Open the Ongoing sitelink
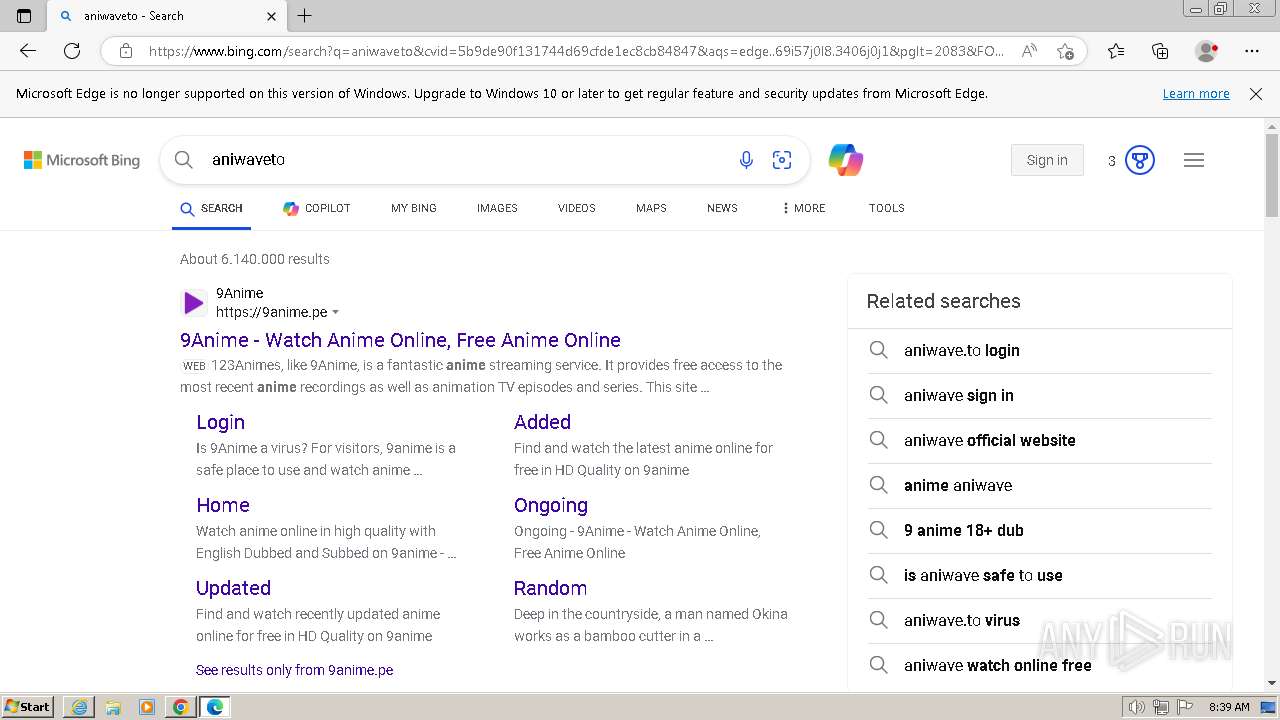The height and width of the screenshot is (720, 1280). click(x=550, y=505)
